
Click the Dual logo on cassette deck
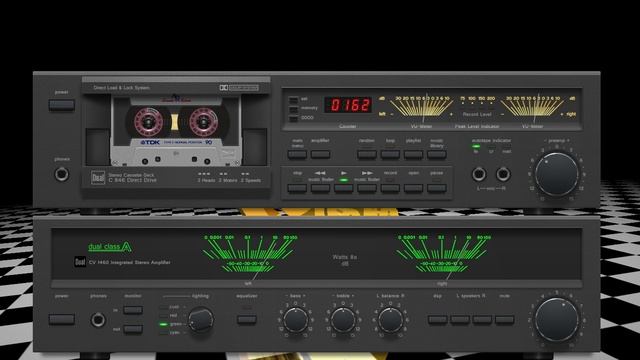(98, 177)
